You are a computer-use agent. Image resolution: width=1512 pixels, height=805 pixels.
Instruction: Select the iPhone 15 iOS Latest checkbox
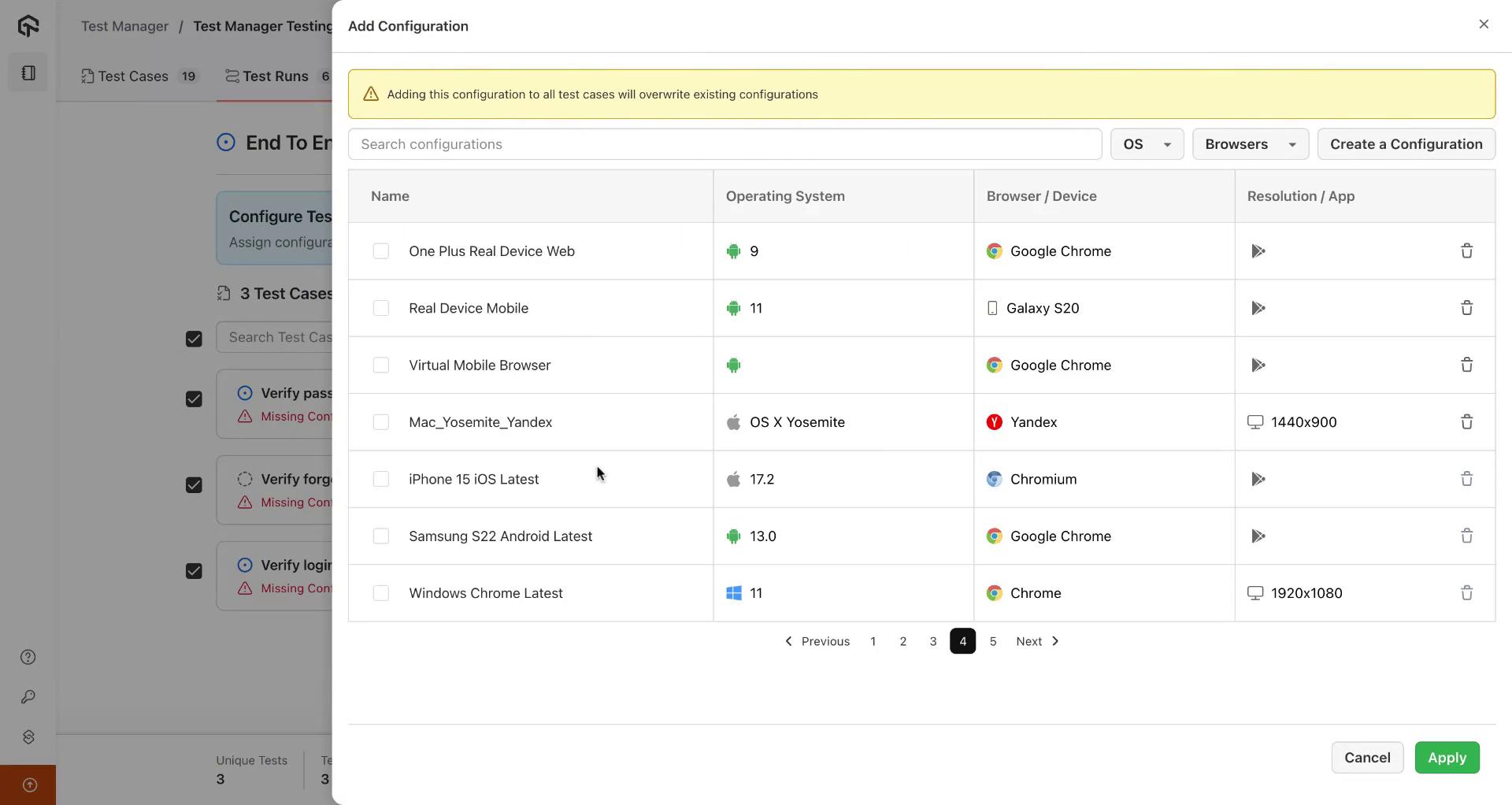pos(381,479)
